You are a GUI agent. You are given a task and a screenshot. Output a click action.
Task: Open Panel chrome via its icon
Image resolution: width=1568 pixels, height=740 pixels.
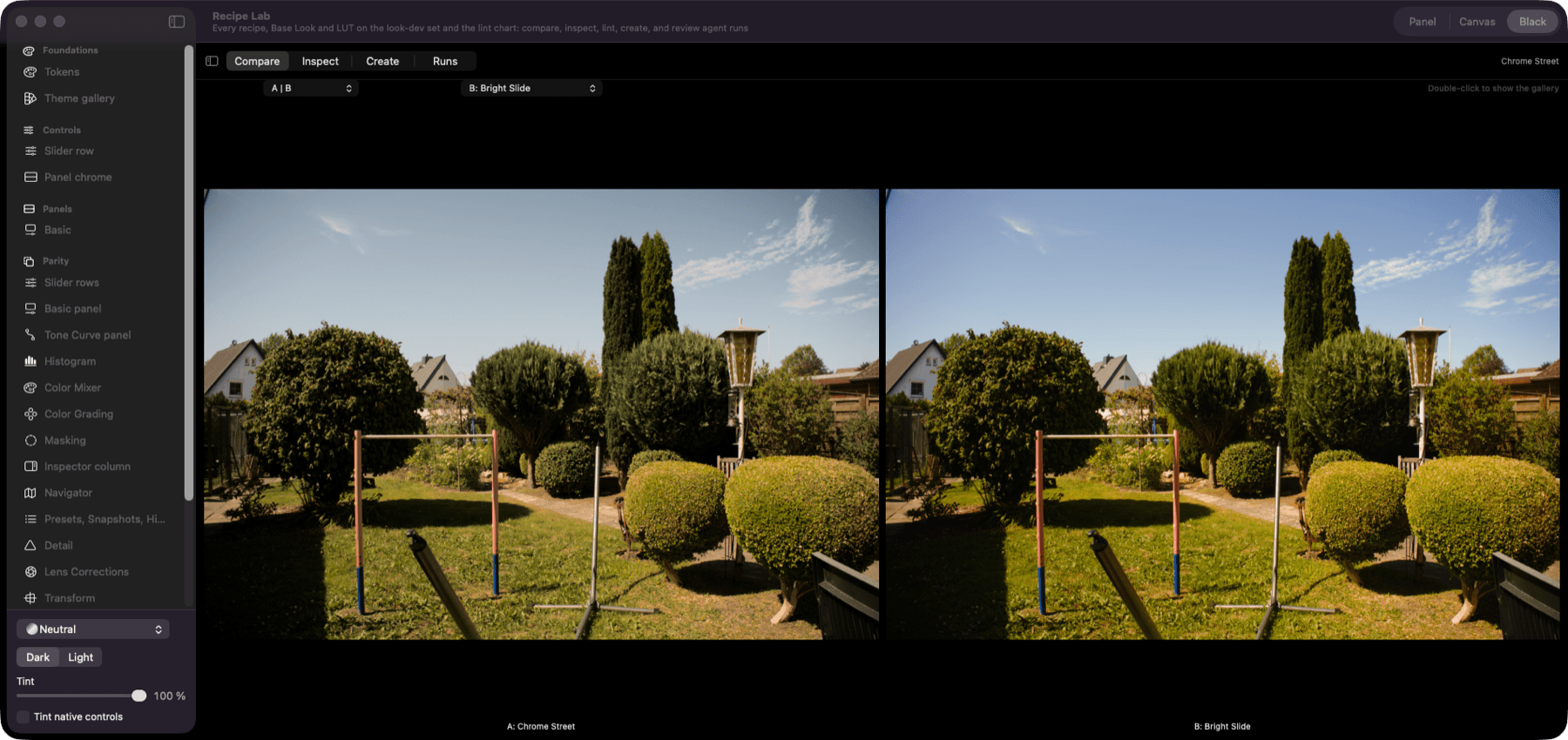pos(30,177)
